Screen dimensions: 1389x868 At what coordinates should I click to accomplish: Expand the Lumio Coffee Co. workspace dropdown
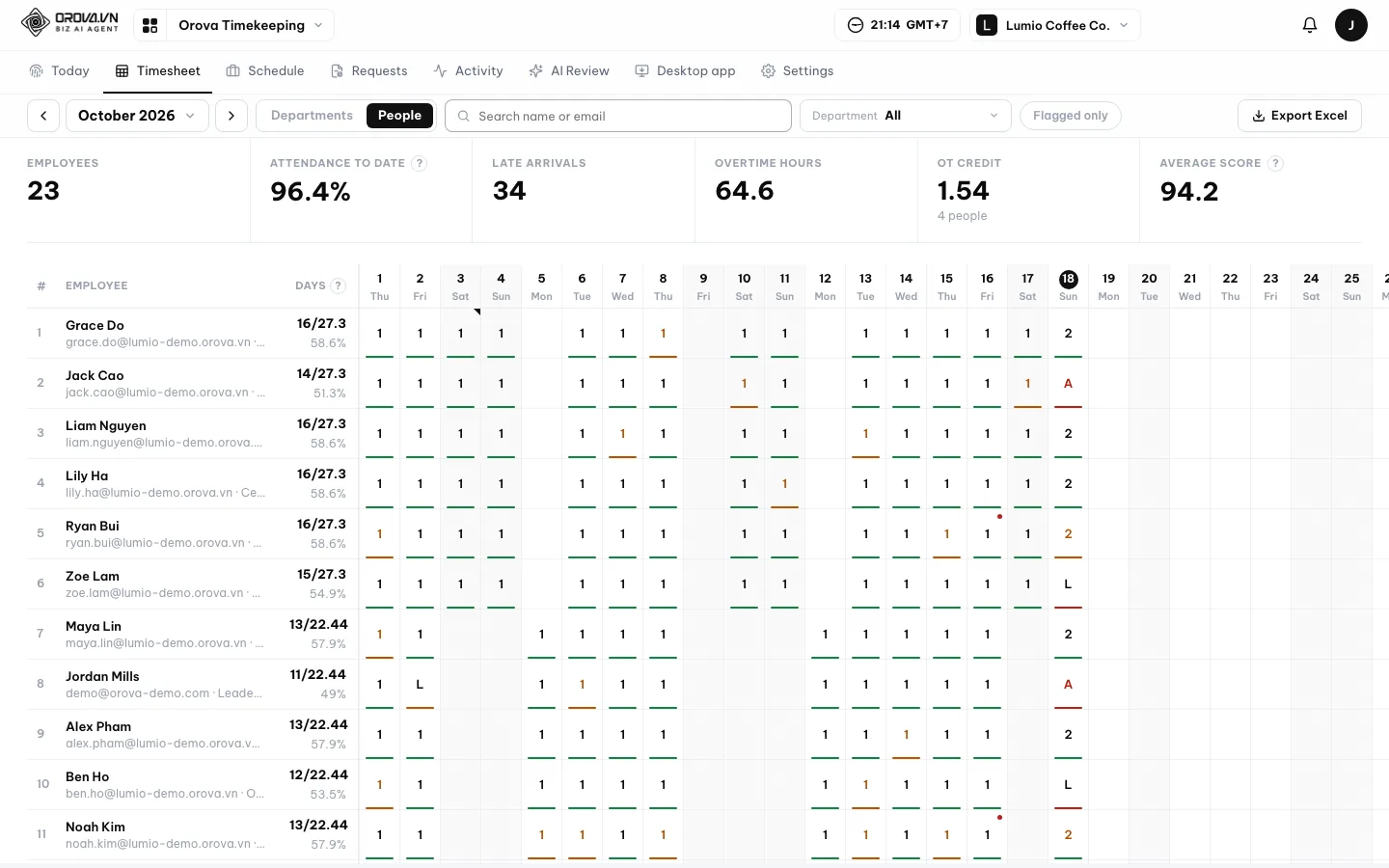click(x=1055, y=25)
